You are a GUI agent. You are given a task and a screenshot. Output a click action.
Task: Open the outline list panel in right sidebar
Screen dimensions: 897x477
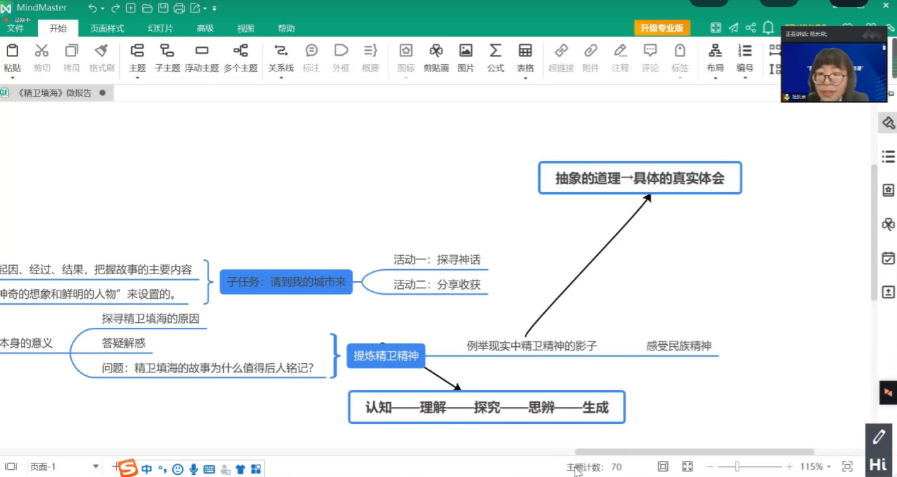pos(887,157)
